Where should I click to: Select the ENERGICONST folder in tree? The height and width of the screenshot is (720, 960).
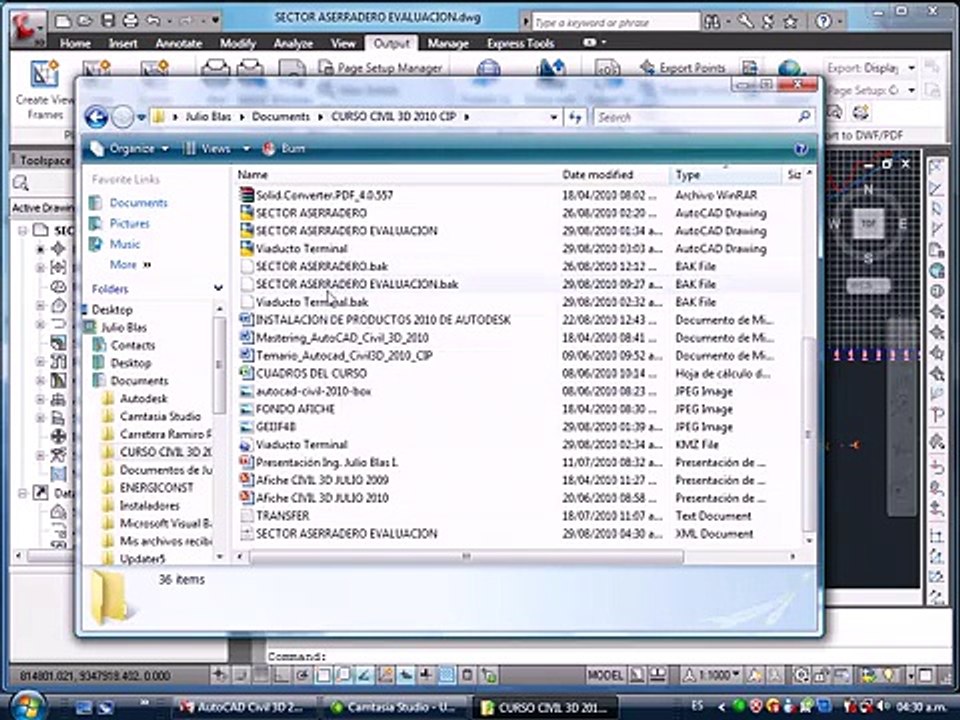[x=156, y=488]
